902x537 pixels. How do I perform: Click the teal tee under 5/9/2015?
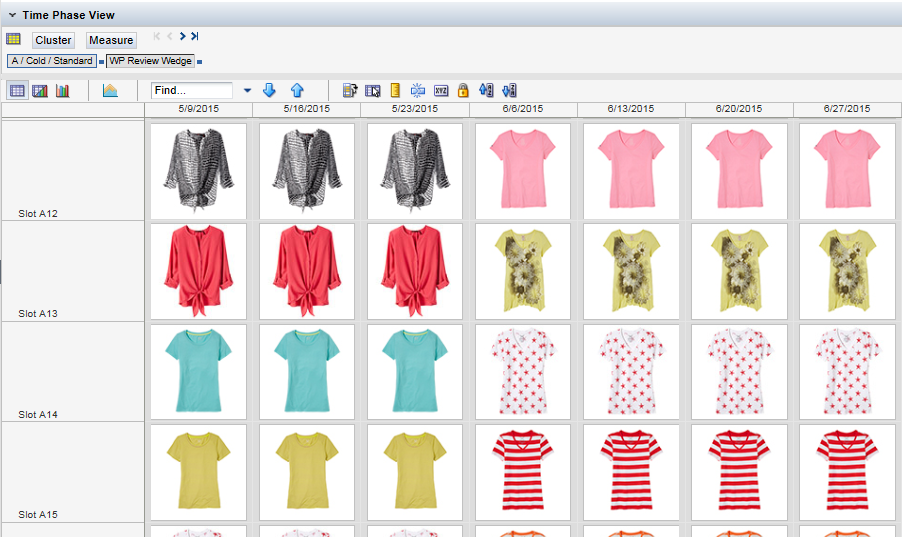tap(198, 372)
